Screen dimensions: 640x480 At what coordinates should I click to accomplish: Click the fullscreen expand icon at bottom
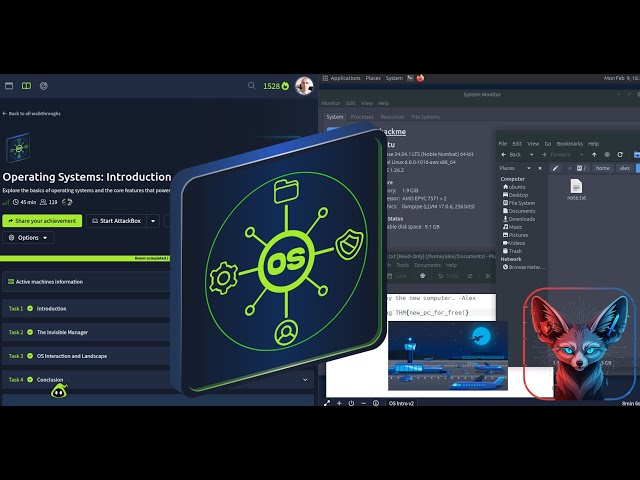coord(327,403)
